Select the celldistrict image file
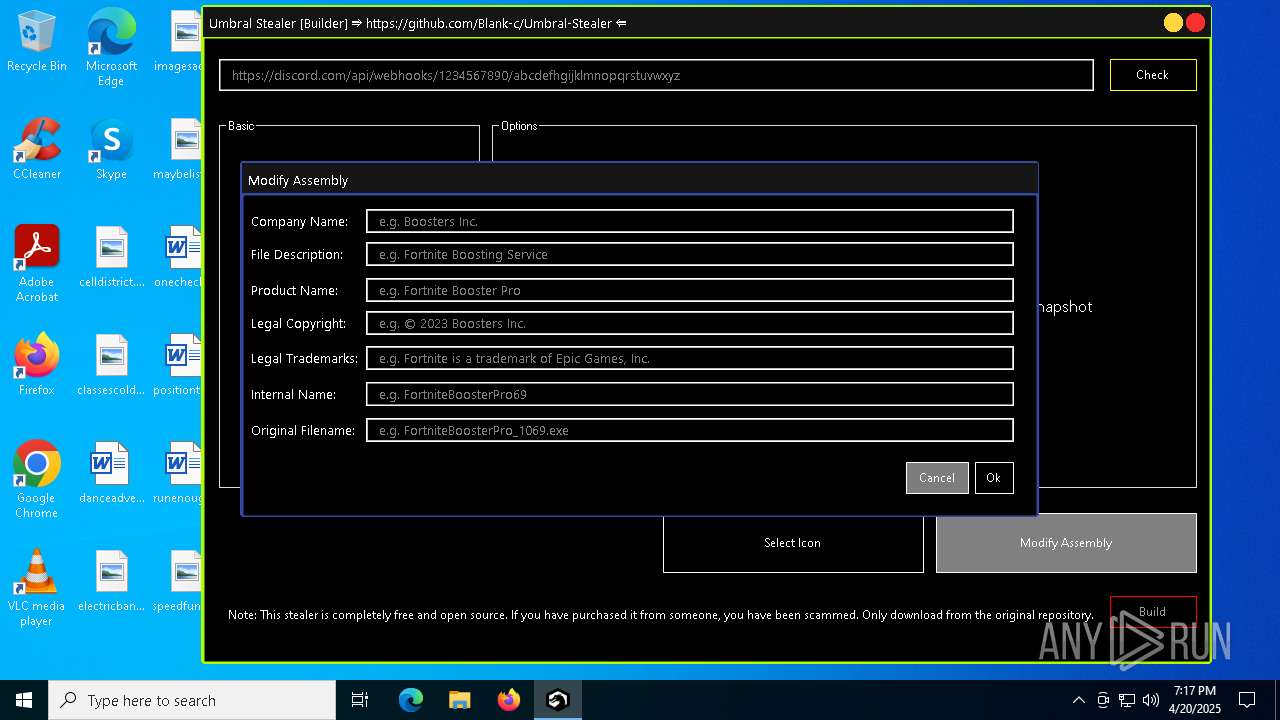 coord(111,258)
